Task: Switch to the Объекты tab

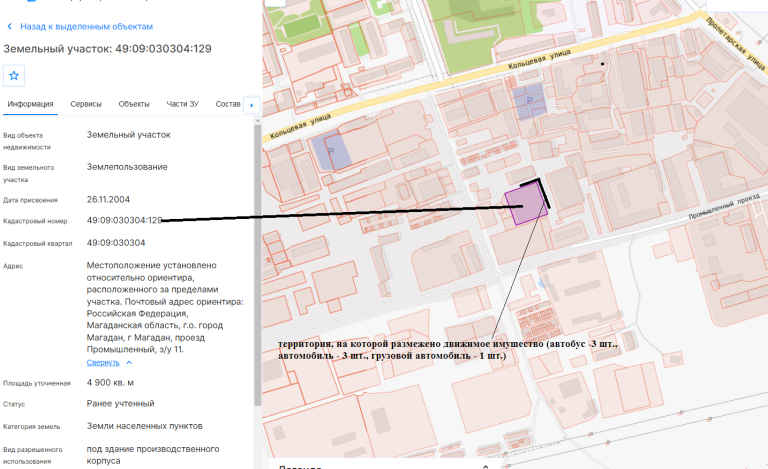Action: tap(134, 104)
